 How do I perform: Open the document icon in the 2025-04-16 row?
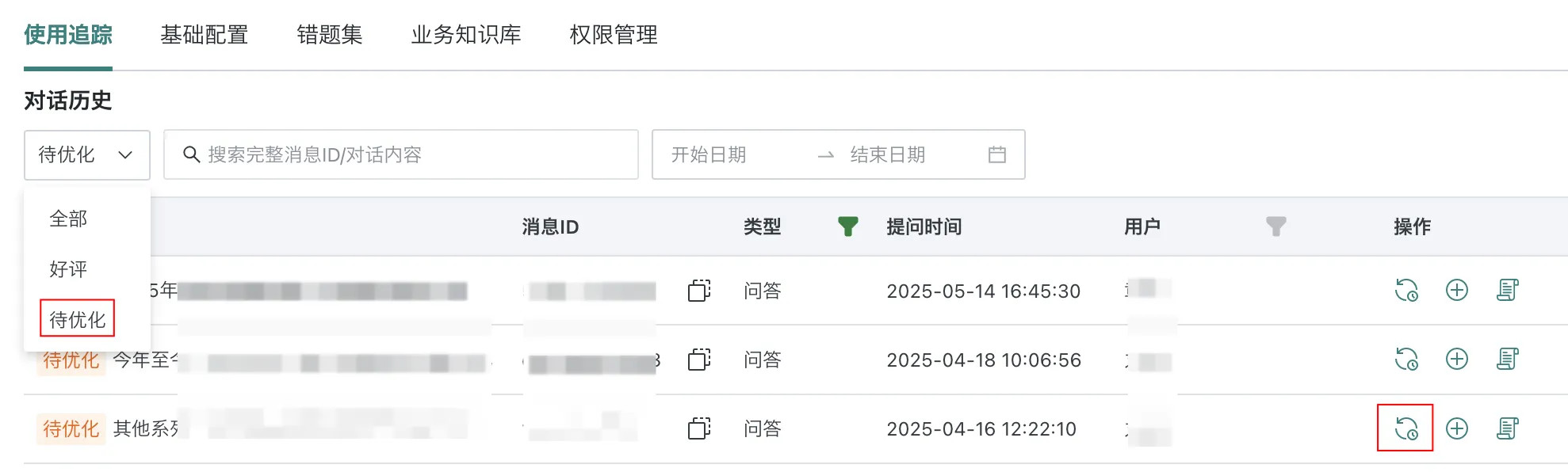(x=1507, y=428)
